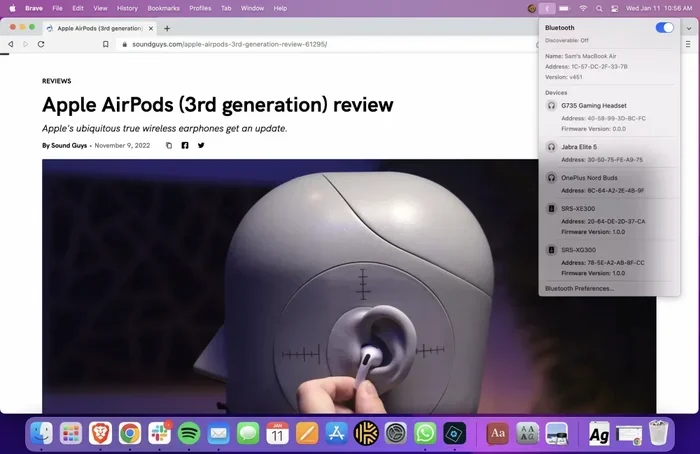This screenshot has width=700, height=454.
Task: Open WhatsApp from the dock
Action: pyautogui.click(x=425, y=433)
